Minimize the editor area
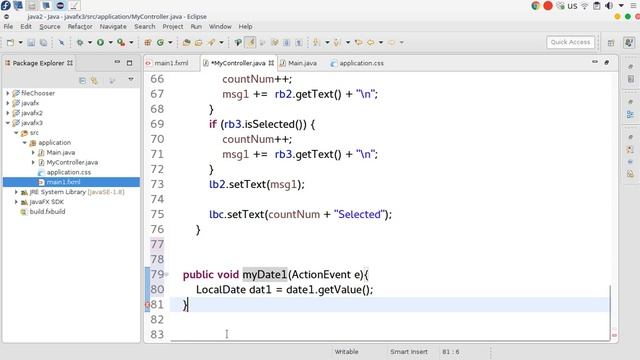This screenshot has width=640, height=360. point(595,62)
